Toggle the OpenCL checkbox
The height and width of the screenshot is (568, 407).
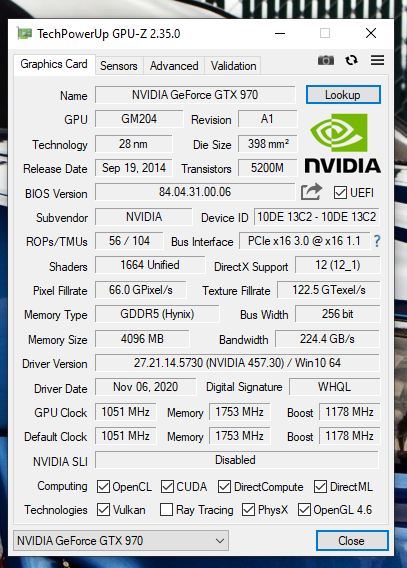(103, 486)
